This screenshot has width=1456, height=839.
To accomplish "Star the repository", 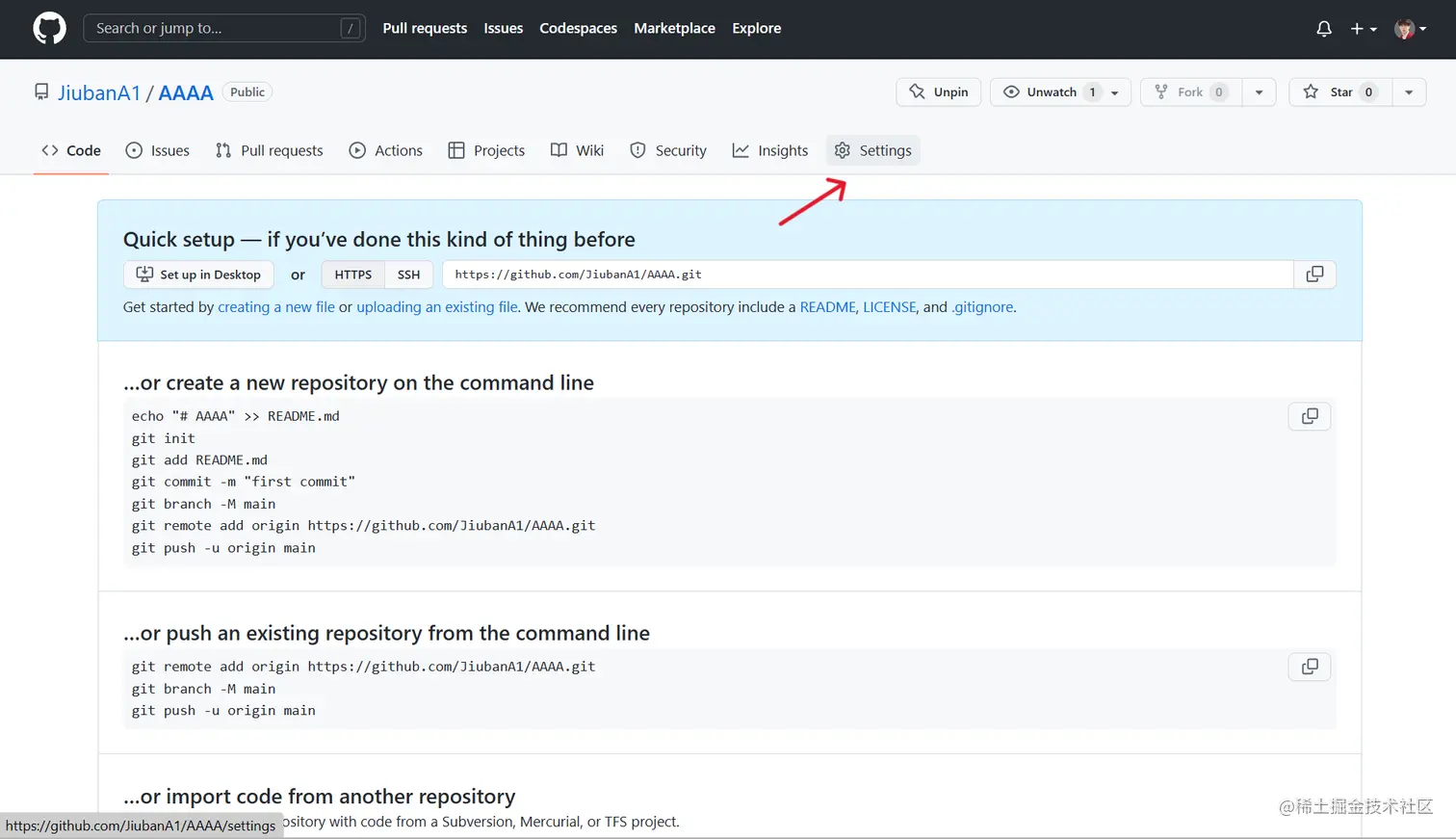I will [x=1340, y=92].
